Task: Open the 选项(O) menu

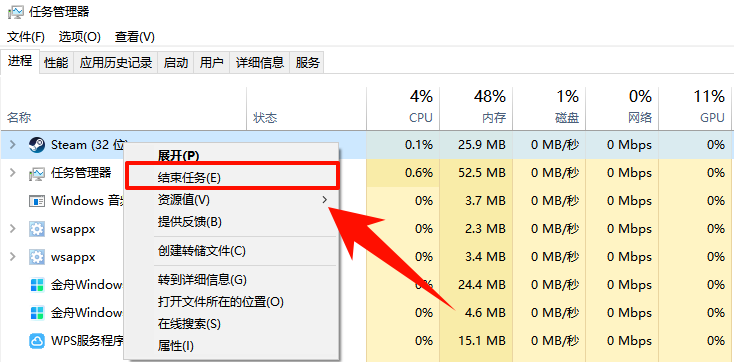Action: click(80, 37)
